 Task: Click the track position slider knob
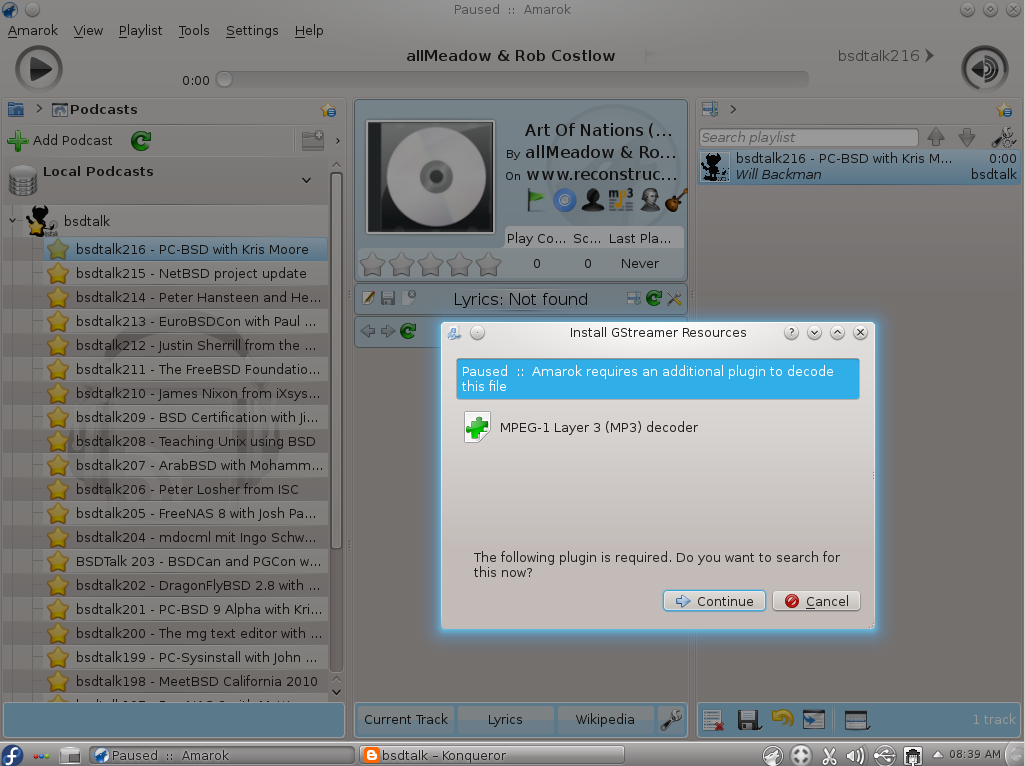coord(224,79)
